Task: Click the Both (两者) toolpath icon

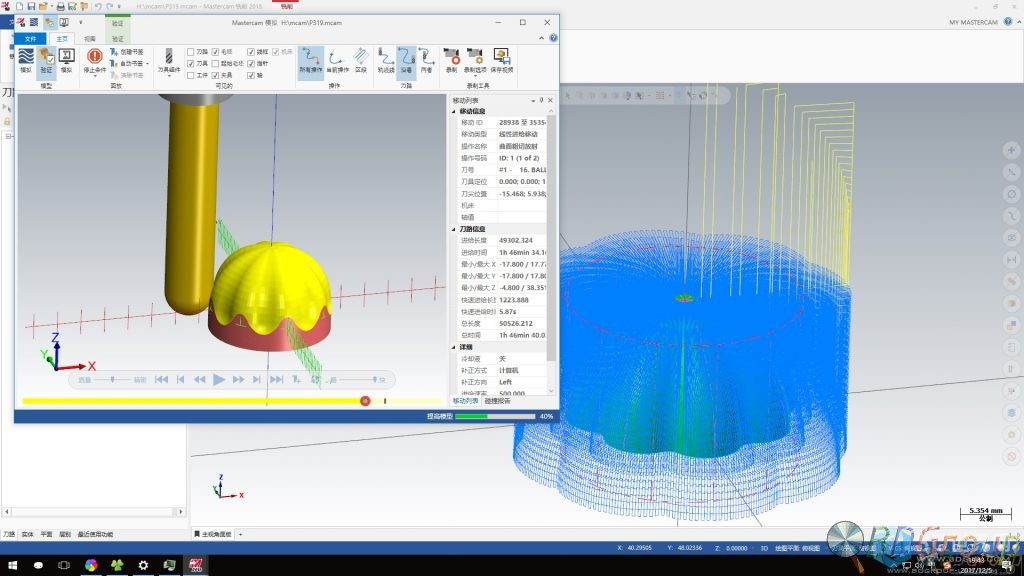Action: point(426,61)
